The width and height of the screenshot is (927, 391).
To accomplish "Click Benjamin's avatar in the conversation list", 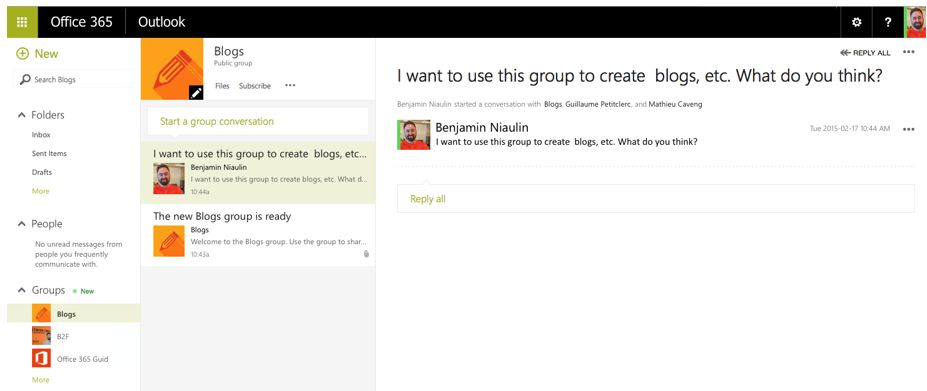I will (x=168, y=179).
